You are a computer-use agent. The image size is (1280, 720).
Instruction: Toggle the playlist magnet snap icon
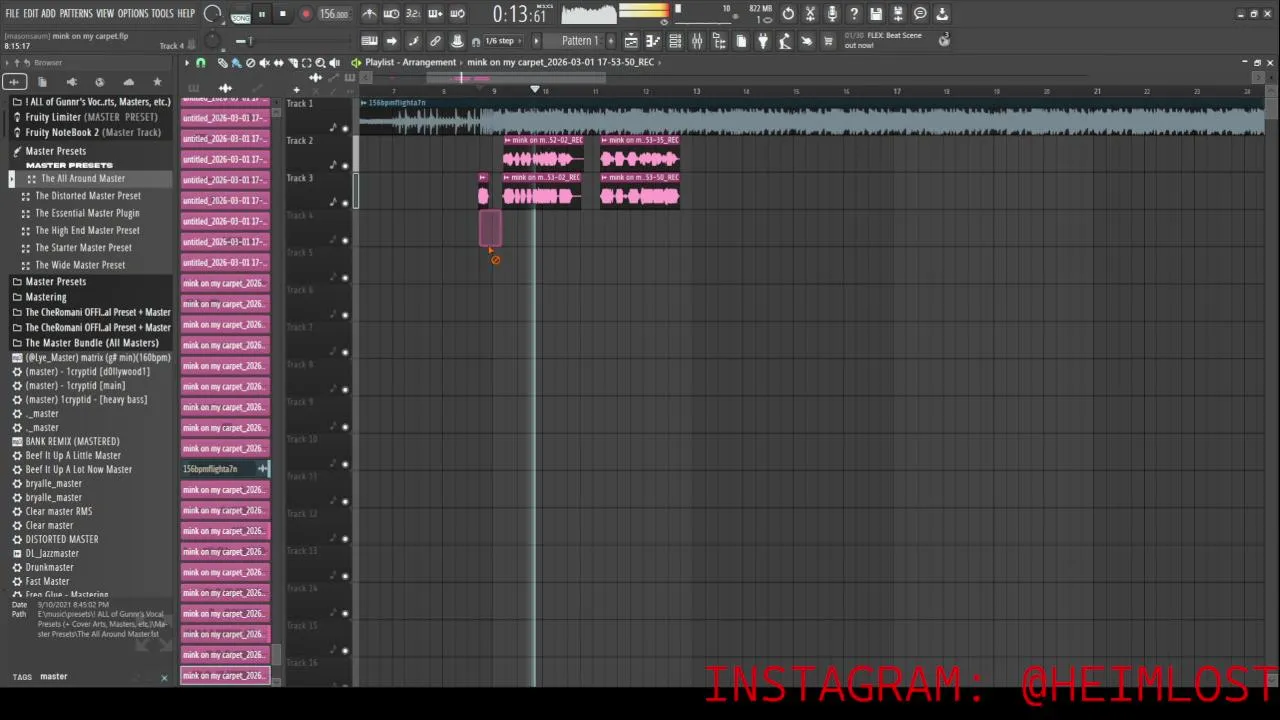(x=200, y=63)
